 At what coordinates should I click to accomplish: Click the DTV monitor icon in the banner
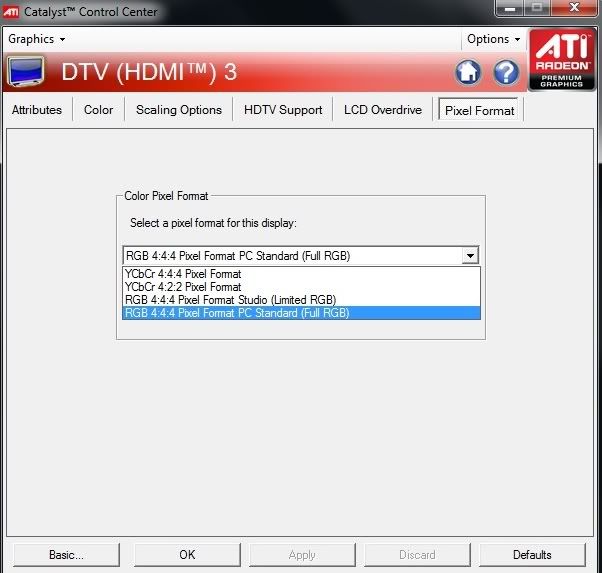(x=26, y=71)
